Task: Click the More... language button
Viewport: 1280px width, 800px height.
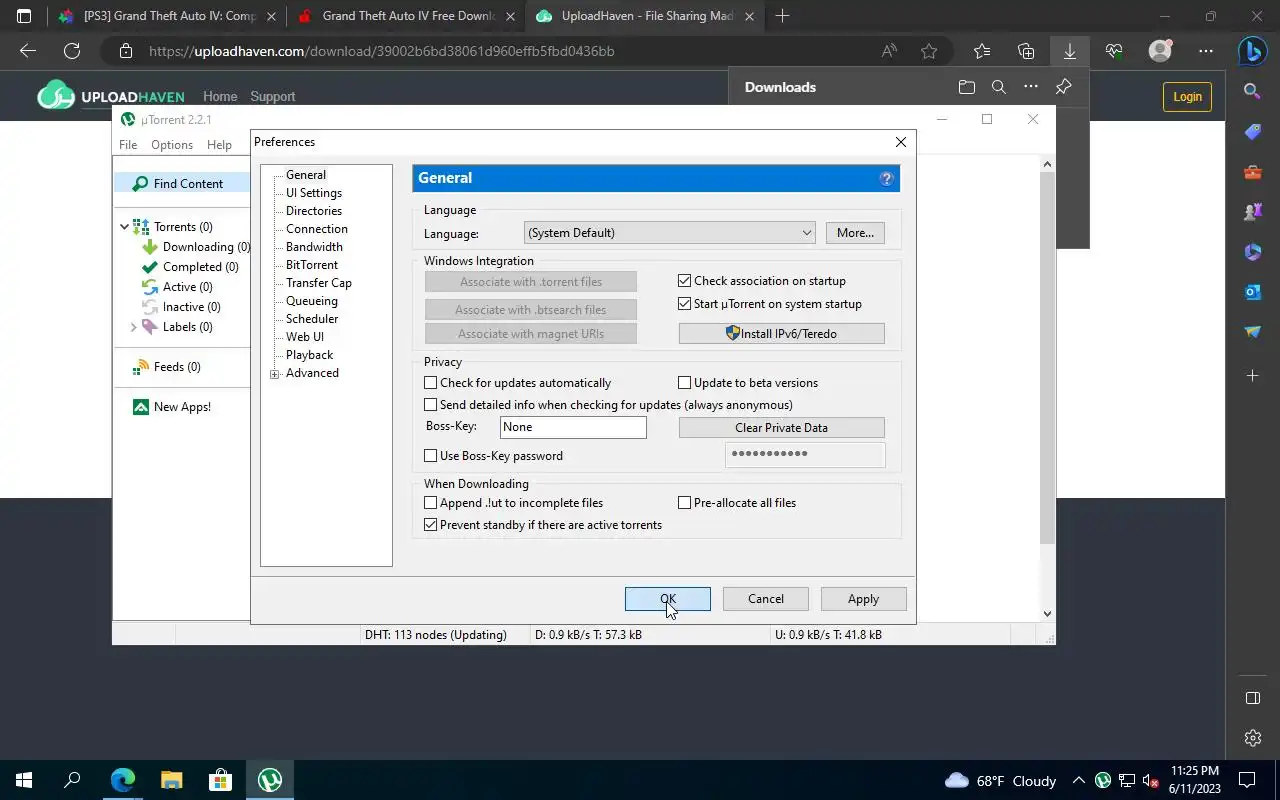Action: pyautogui.click(x=855, y=233)
